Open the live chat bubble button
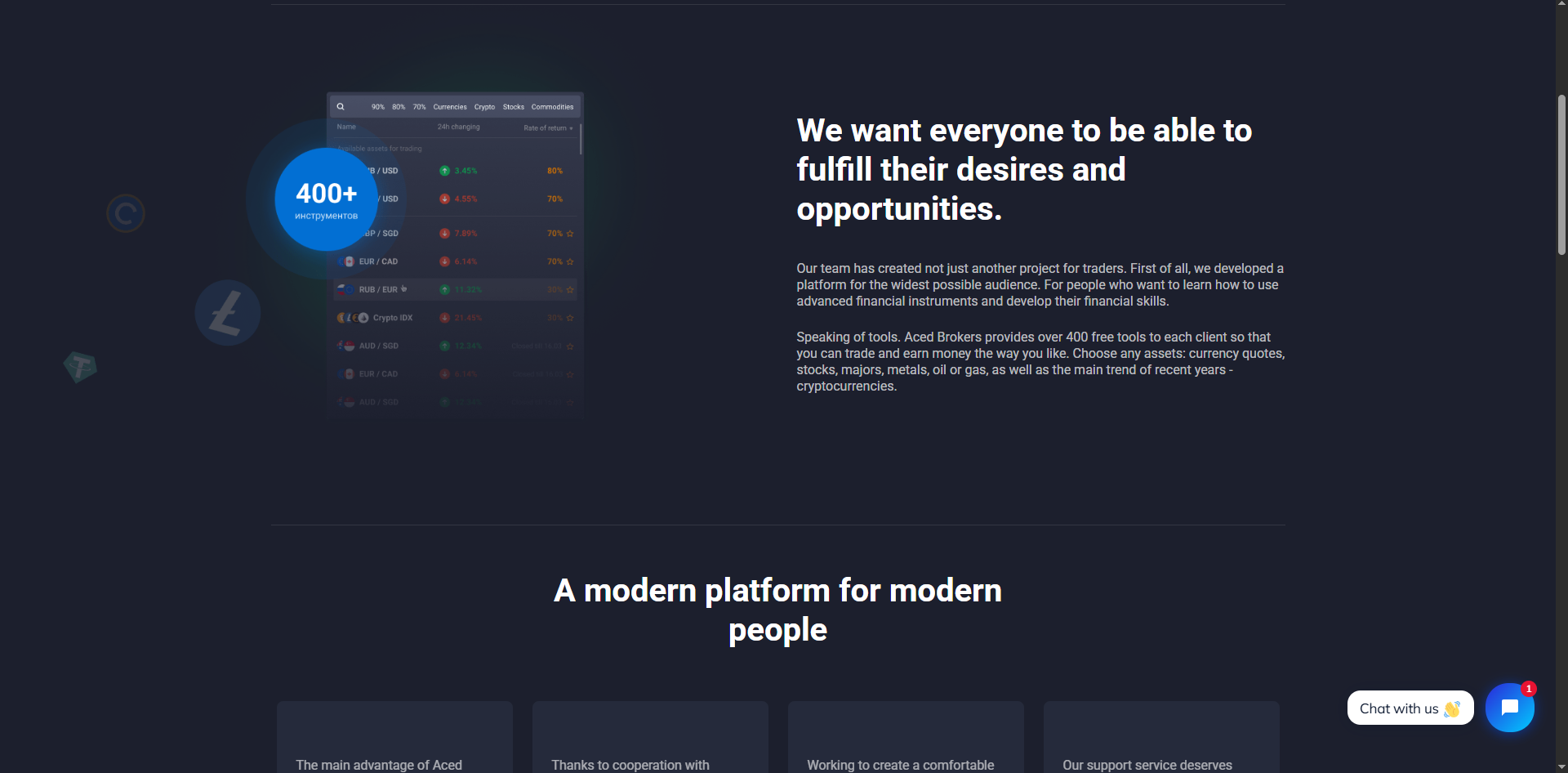The height and width of the screenshot is (773, 1568). (1509, 708)
